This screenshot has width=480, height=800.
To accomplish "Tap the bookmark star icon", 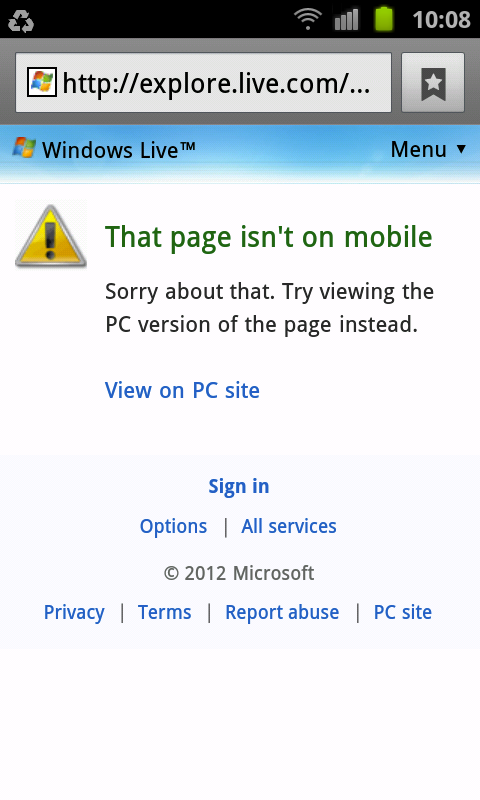I will click(x=433, y=82).
